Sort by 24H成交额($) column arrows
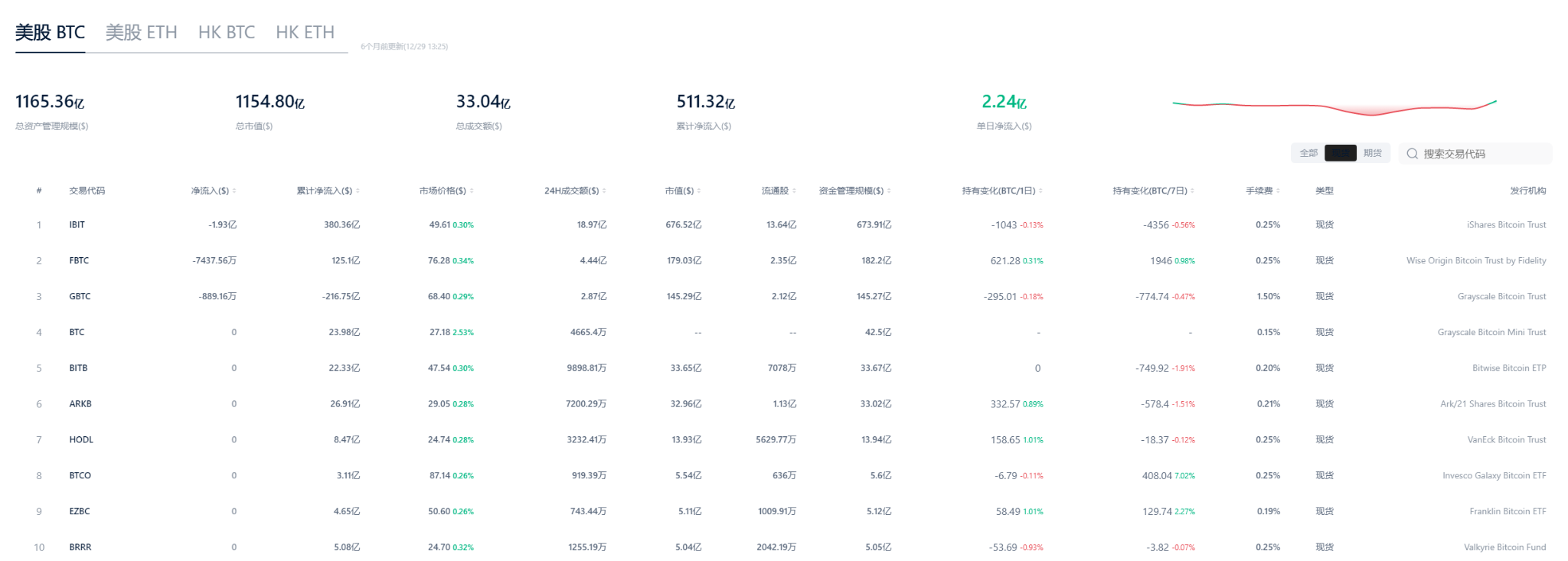This screenshot has width=1568, height=561. point(604,191)
